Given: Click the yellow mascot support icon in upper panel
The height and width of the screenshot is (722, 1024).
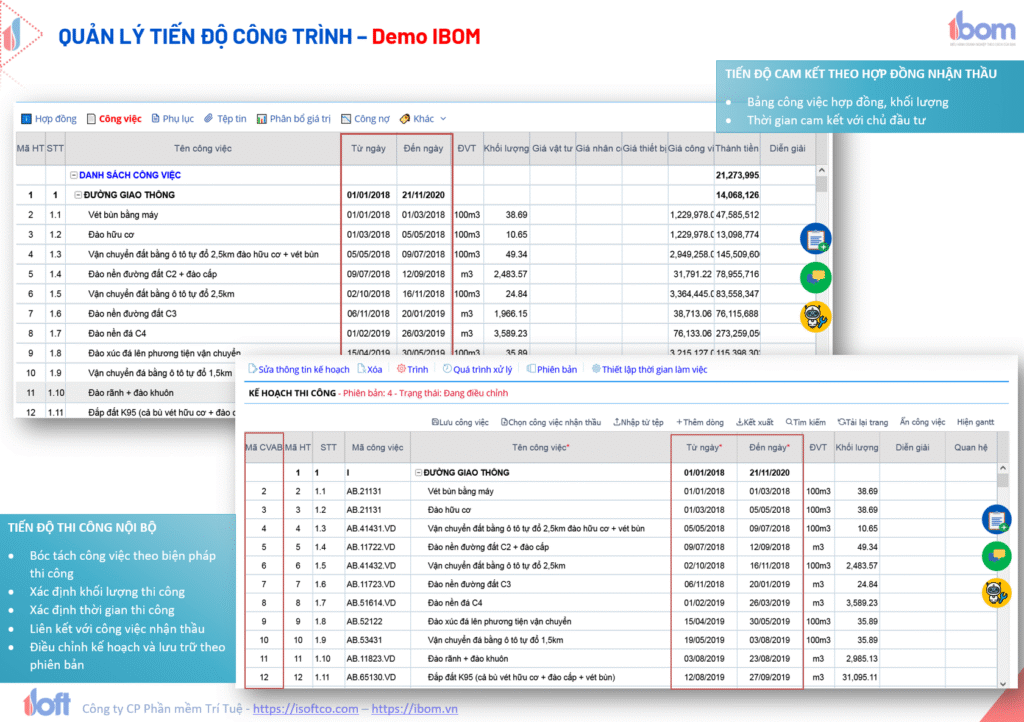Looking at the screenshot, I should 816,316.
